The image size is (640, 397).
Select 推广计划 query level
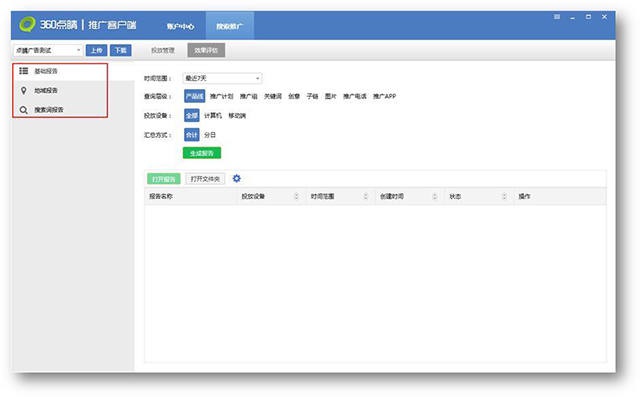click(x=222, y=96)
